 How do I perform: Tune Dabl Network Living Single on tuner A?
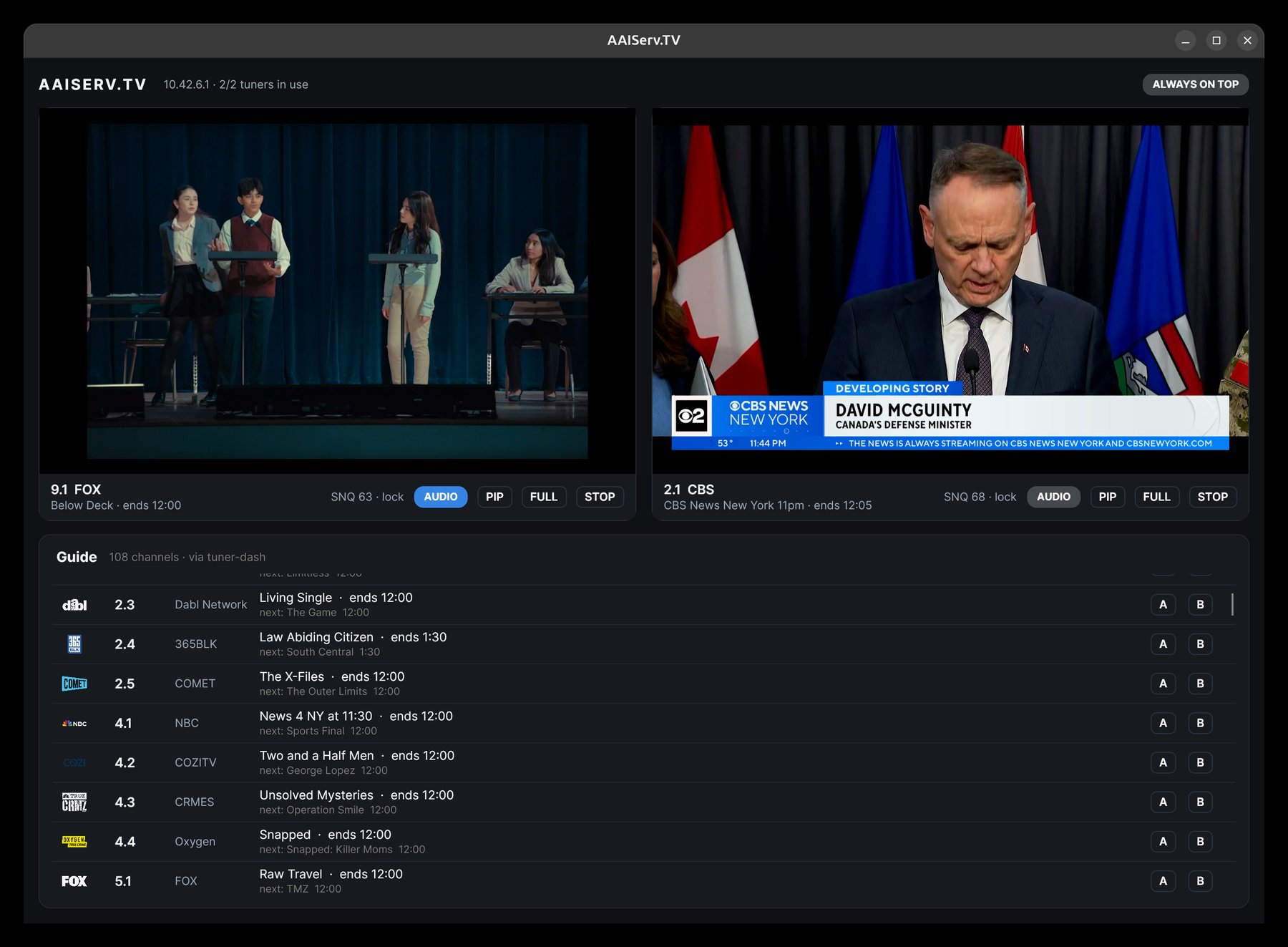(x=1163, y=605)
